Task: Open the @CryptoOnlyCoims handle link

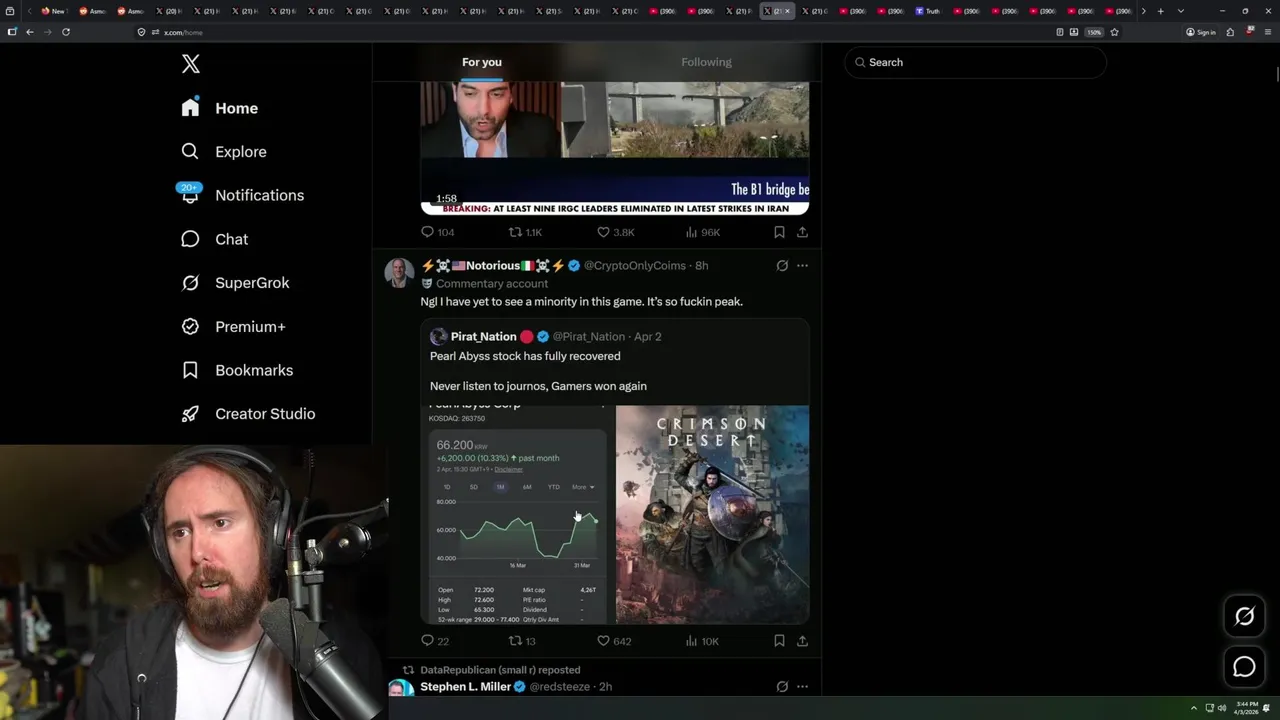Action: pos(635,266)
